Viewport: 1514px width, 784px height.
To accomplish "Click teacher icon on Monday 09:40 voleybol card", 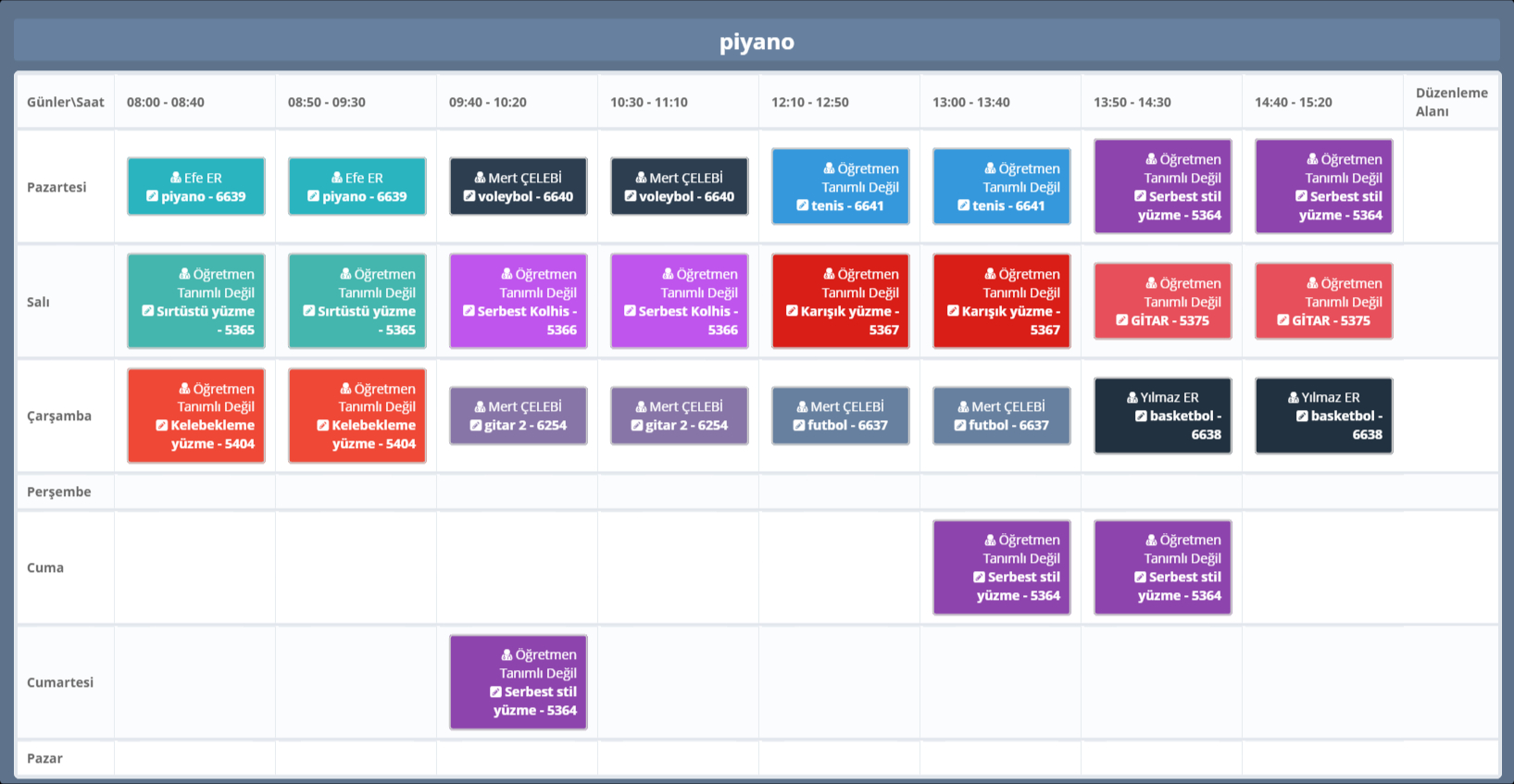I will coord(480,178).
